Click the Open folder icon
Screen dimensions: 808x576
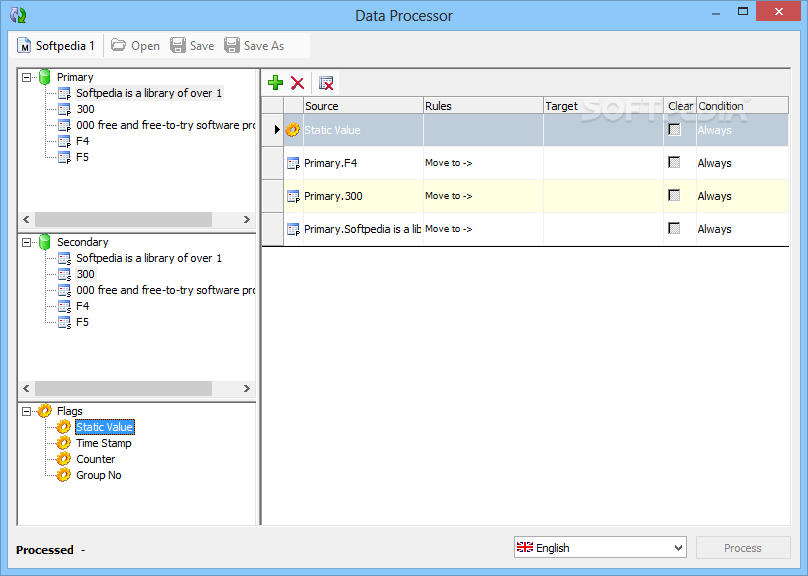tap(119, 45)
